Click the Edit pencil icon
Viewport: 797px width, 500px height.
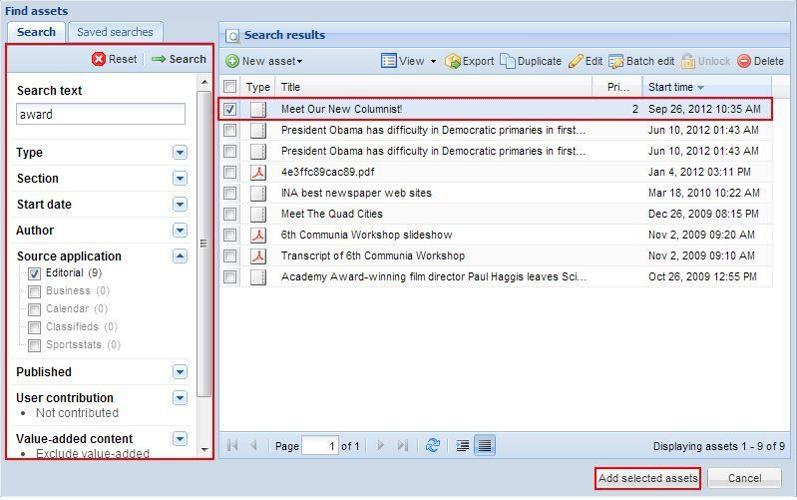tap(576, 61)
